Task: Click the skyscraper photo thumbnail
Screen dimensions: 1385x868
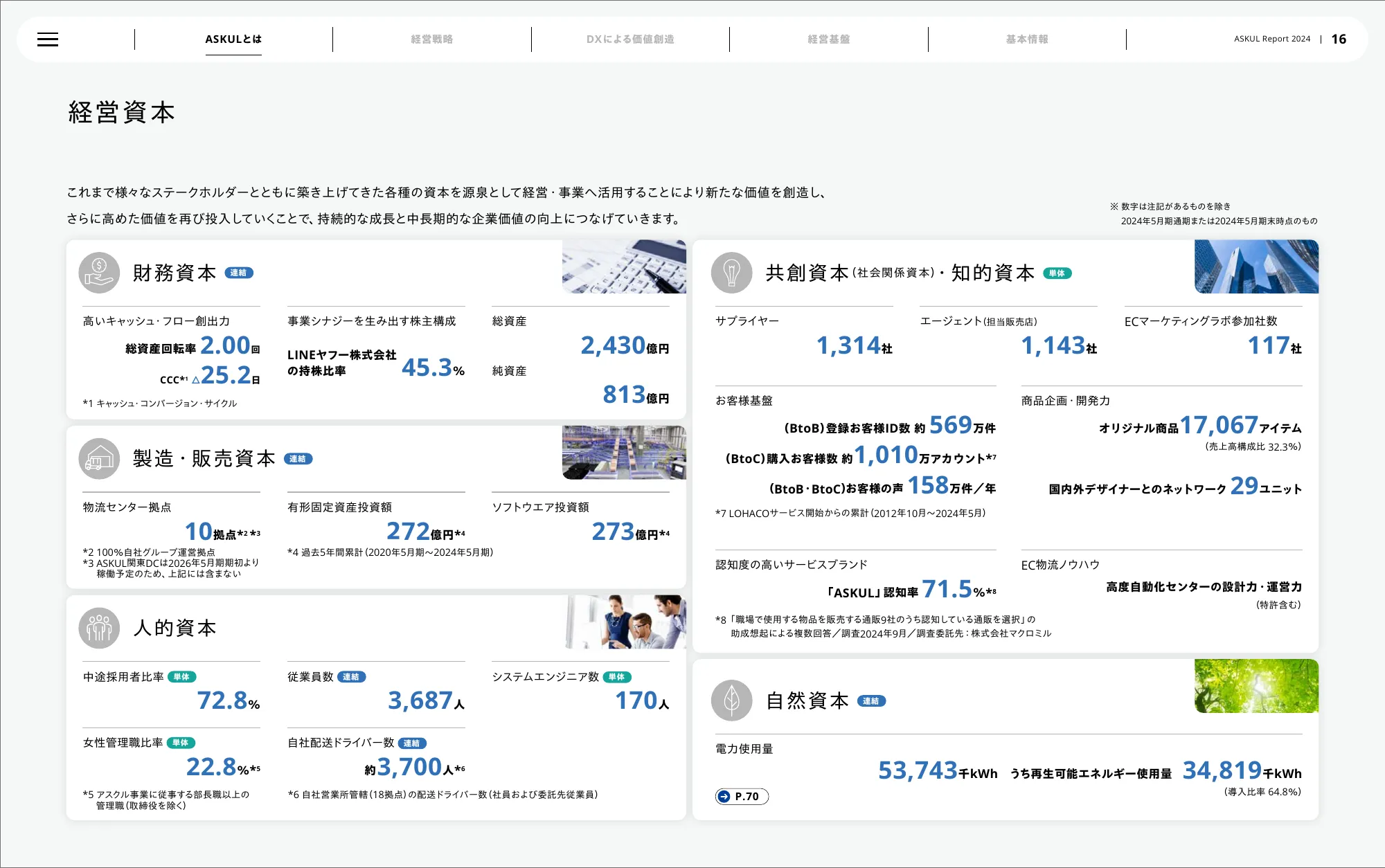Action: (1256, 266)
